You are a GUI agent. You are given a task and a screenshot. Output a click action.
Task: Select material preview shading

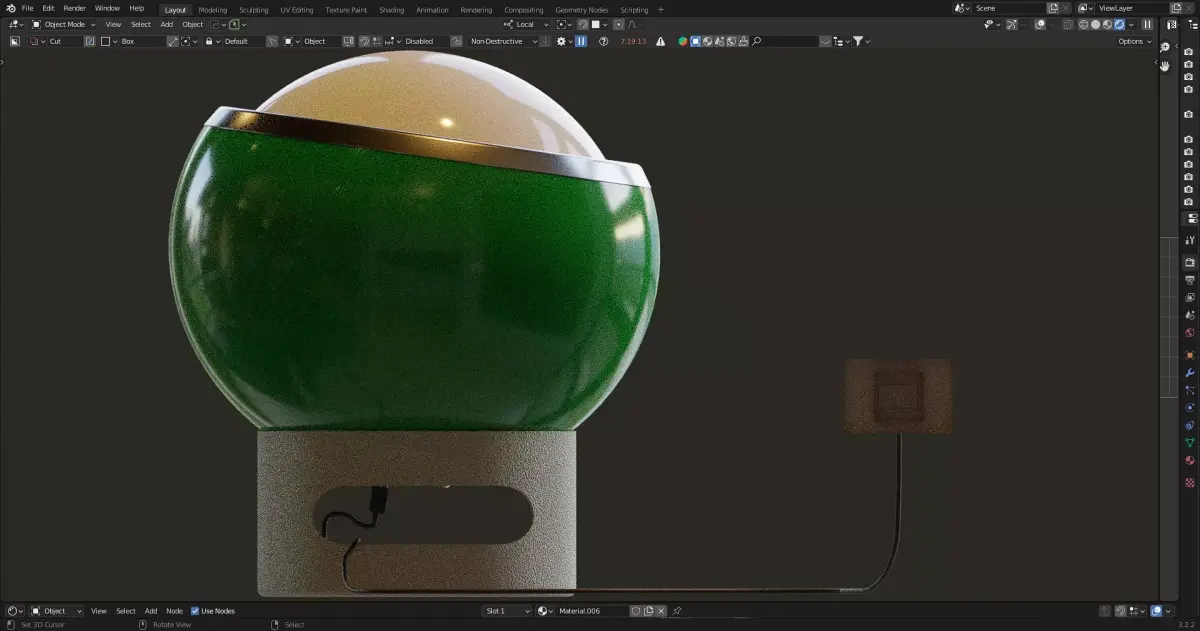(x=1107, y=24)
